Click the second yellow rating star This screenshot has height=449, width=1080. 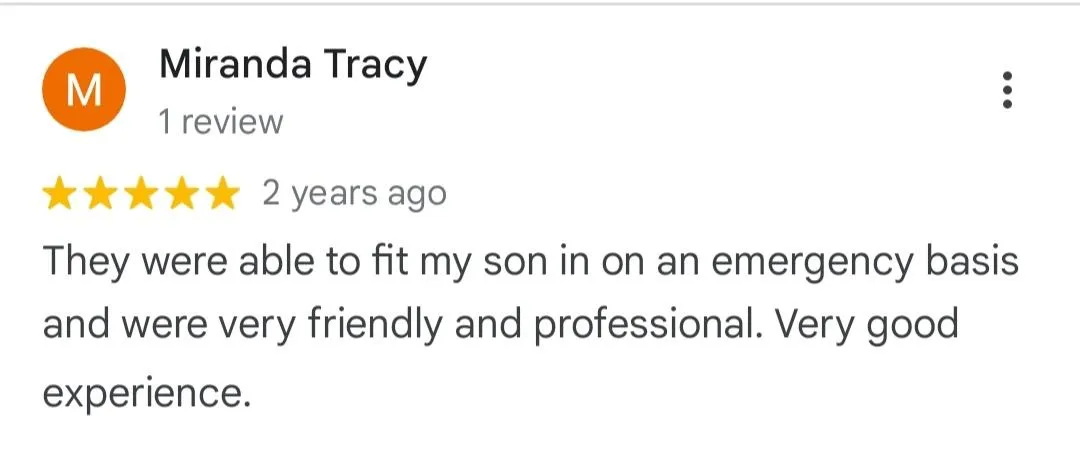coord(101,194)
